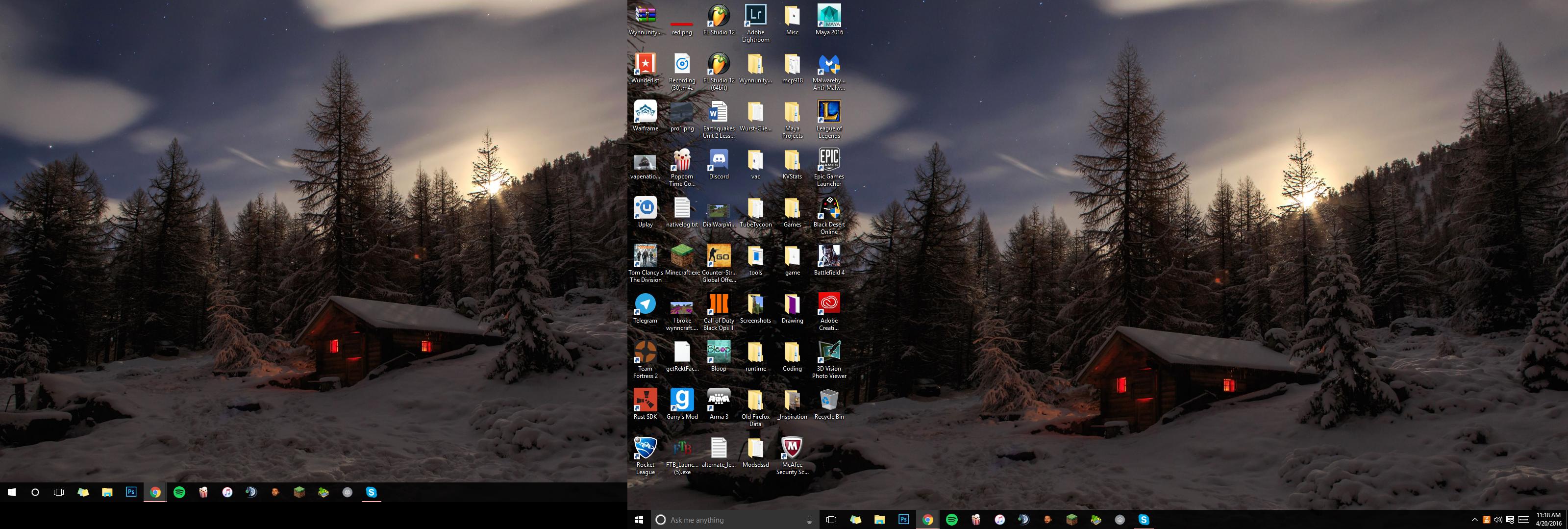This screenshot has width=1568, height=529.
Task: Click the Cortana microphone icon
Action: click(809, 520)
